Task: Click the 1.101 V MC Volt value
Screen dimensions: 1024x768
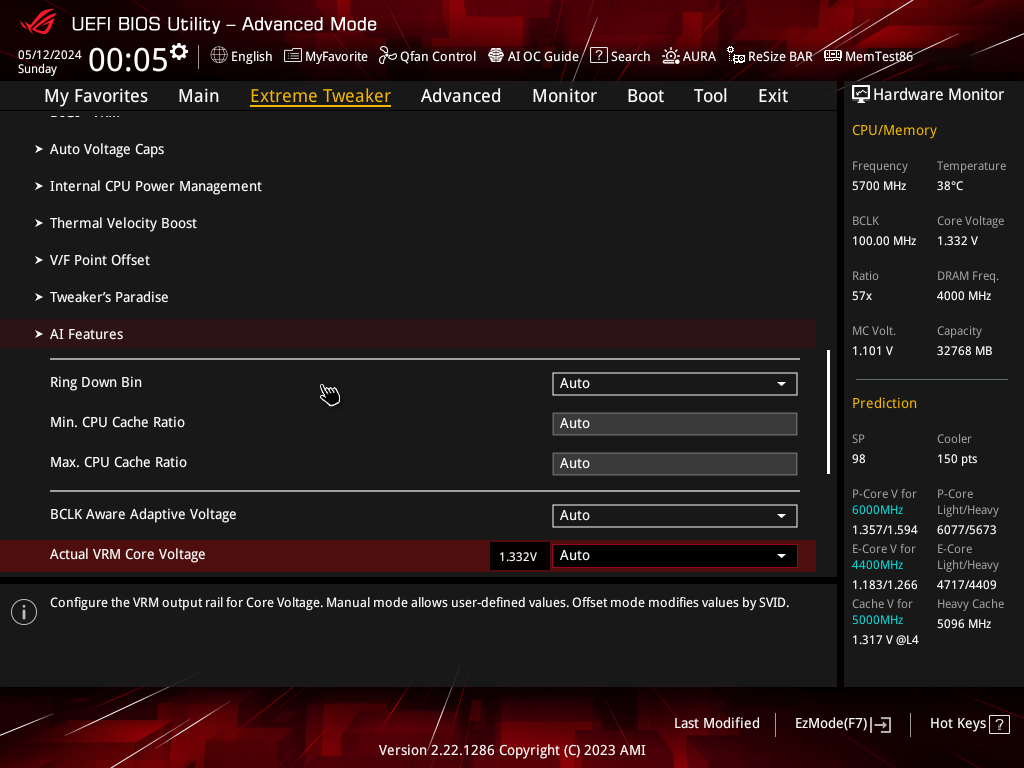Action: pos(872,351)
